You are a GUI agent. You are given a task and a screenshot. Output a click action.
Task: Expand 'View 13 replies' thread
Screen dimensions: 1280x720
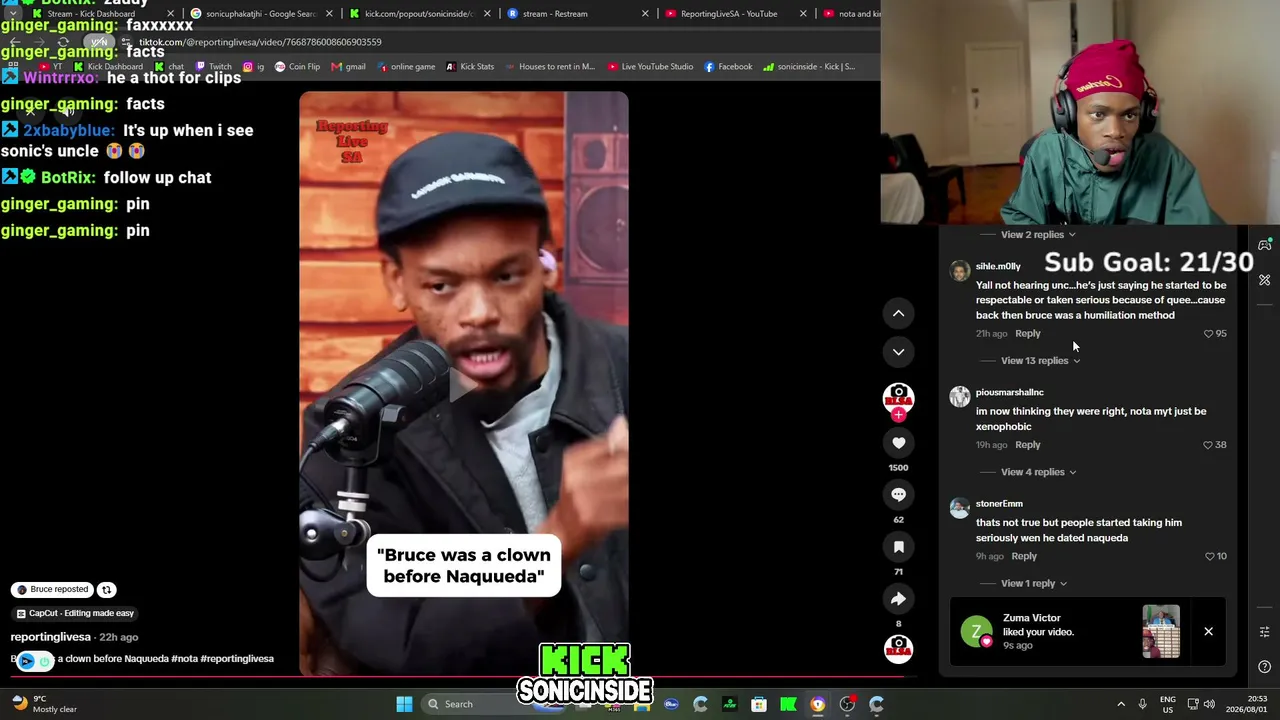tap(1041, 361)
